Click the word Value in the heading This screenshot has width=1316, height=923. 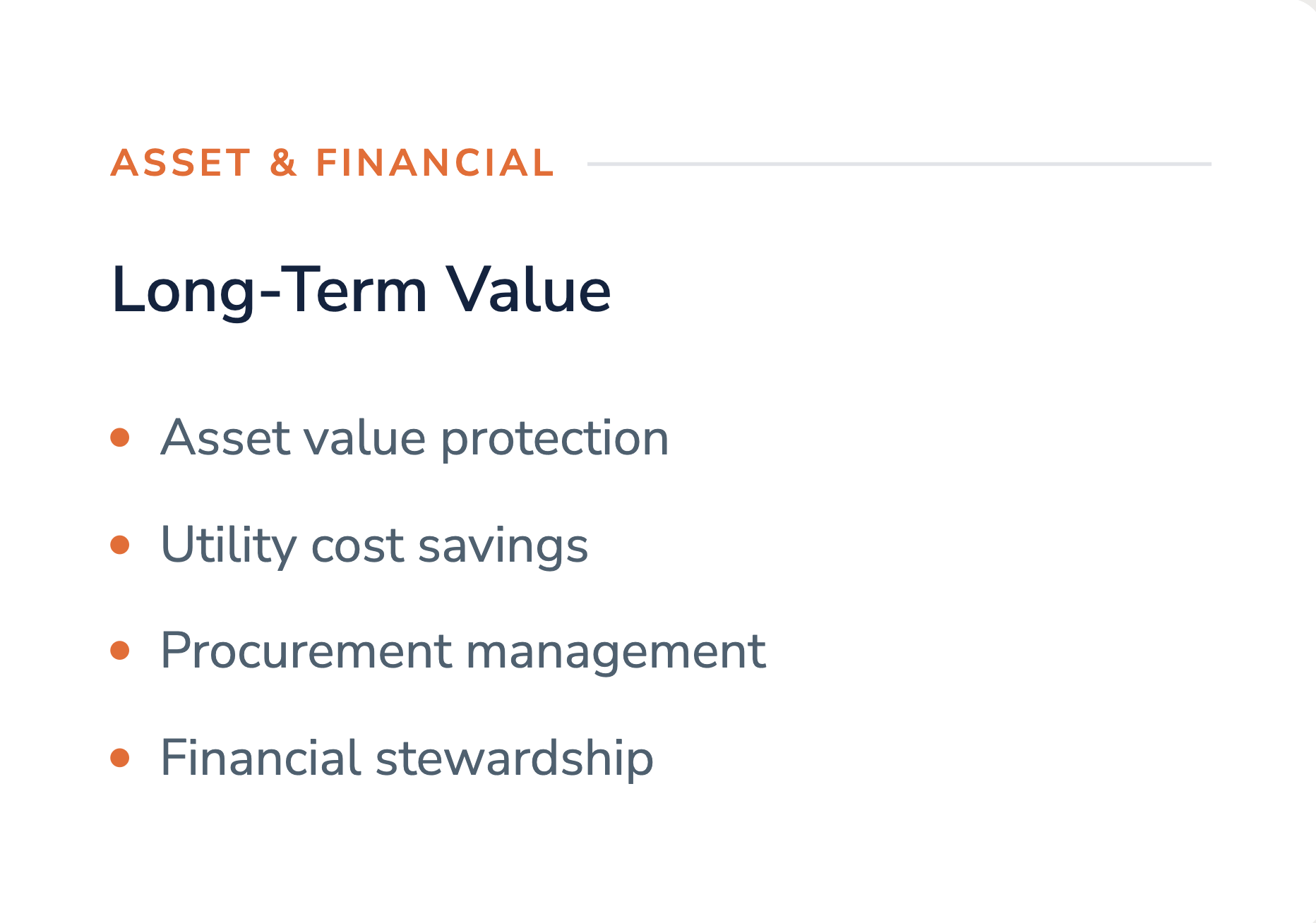[530, 289]
